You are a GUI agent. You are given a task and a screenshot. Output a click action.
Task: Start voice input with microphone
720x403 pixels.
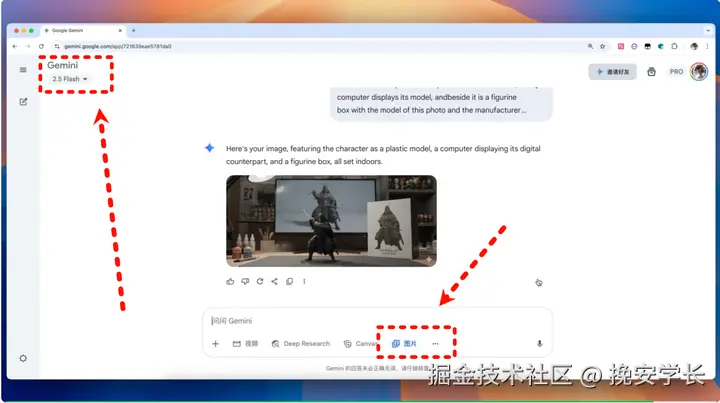click(540, 343)
